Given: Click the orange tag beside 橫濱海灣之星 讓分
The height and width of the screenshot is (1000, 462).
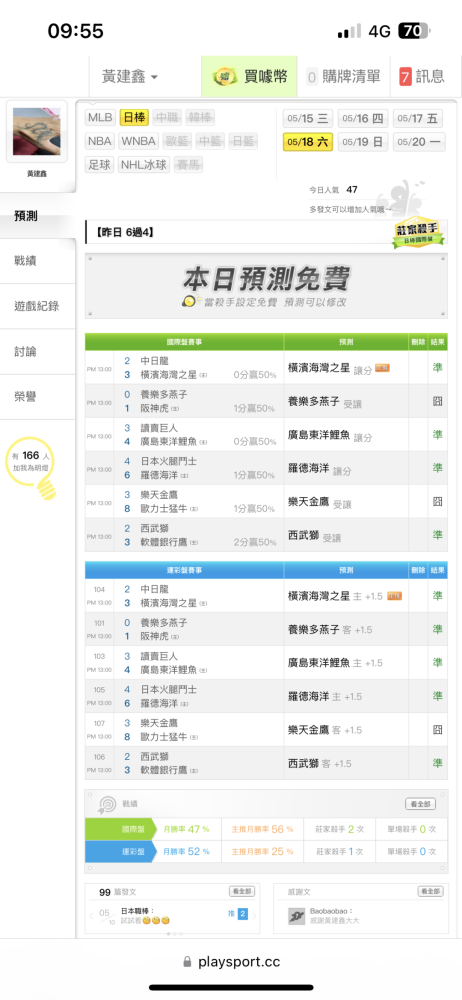Looking at the screenshot, I should (382, 367).
